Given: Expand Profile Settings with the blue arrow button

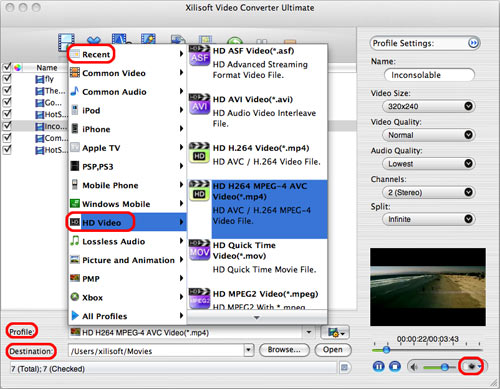Looking at the screenshot, I should tap(473, 43).
